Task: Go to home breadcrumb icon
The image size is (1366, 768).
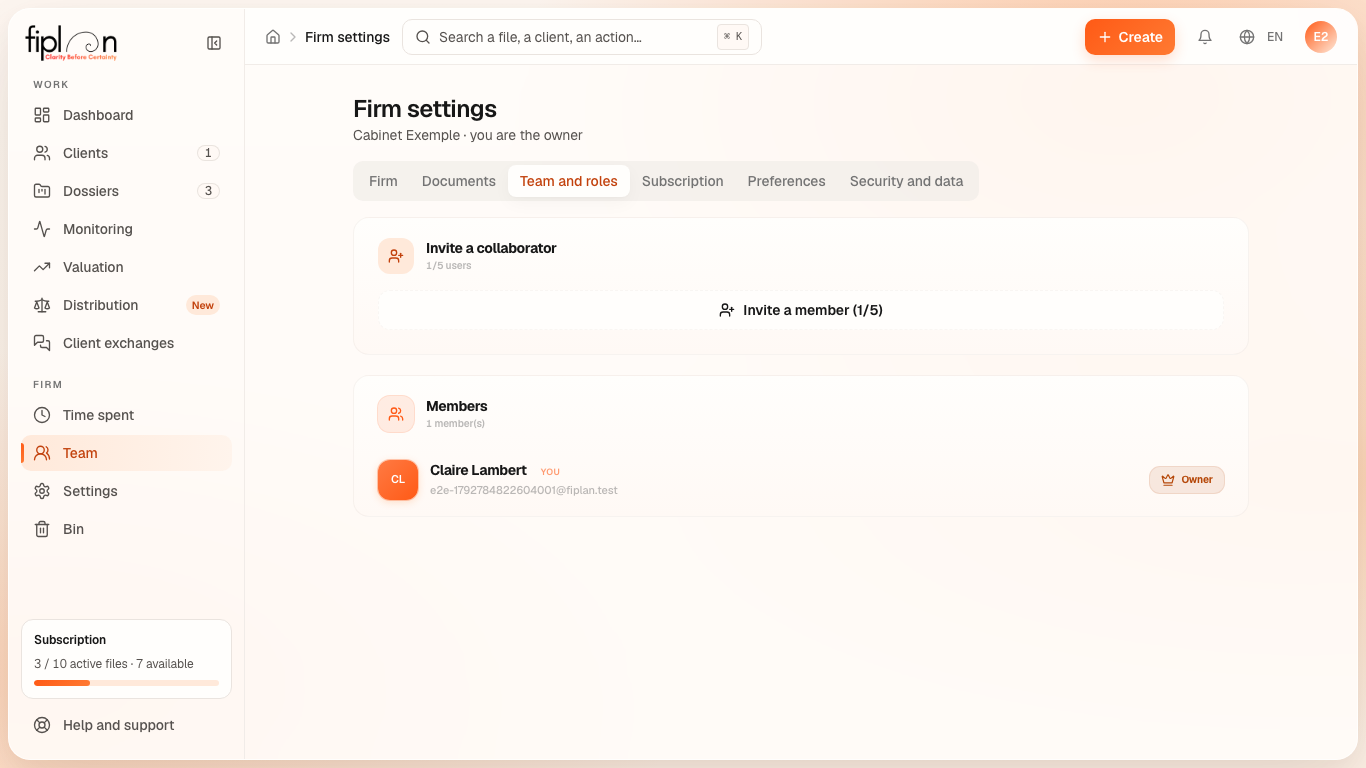Action: pyautogui.click(x=273, y=37)
